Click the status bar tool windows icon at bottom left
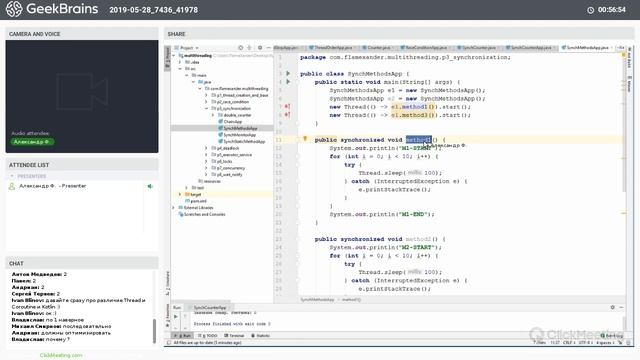The width and height of the screenshot is (640, 360). (169, 343)
